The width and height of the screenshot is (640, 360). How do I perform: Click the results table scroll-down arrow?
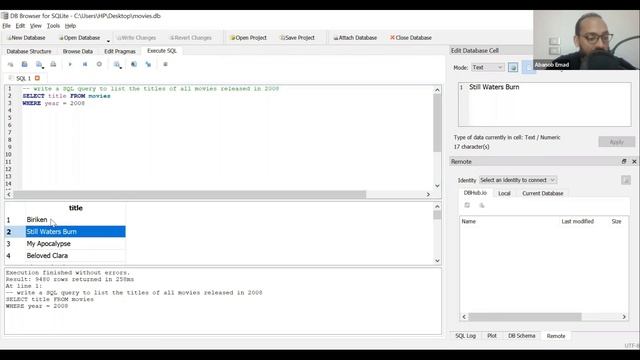click(437, 260)
